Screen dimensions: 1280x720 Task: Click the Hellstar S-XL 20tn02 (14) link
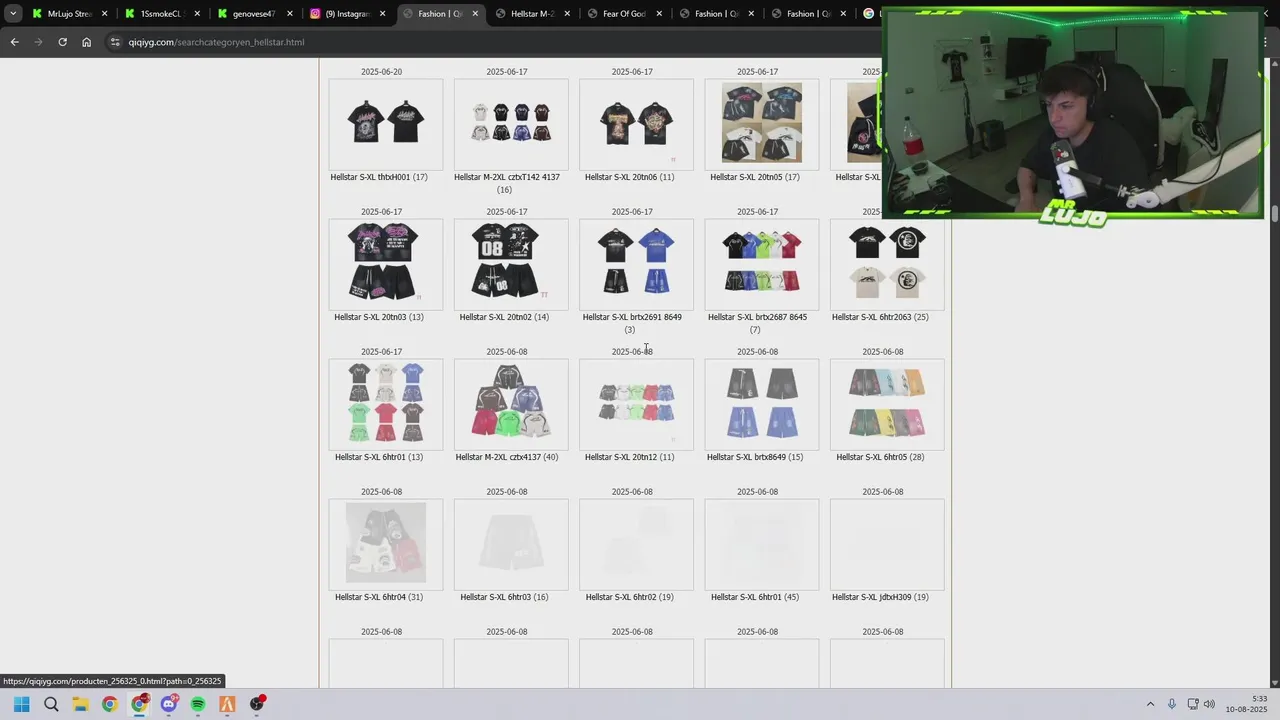[x=504, y=317]
